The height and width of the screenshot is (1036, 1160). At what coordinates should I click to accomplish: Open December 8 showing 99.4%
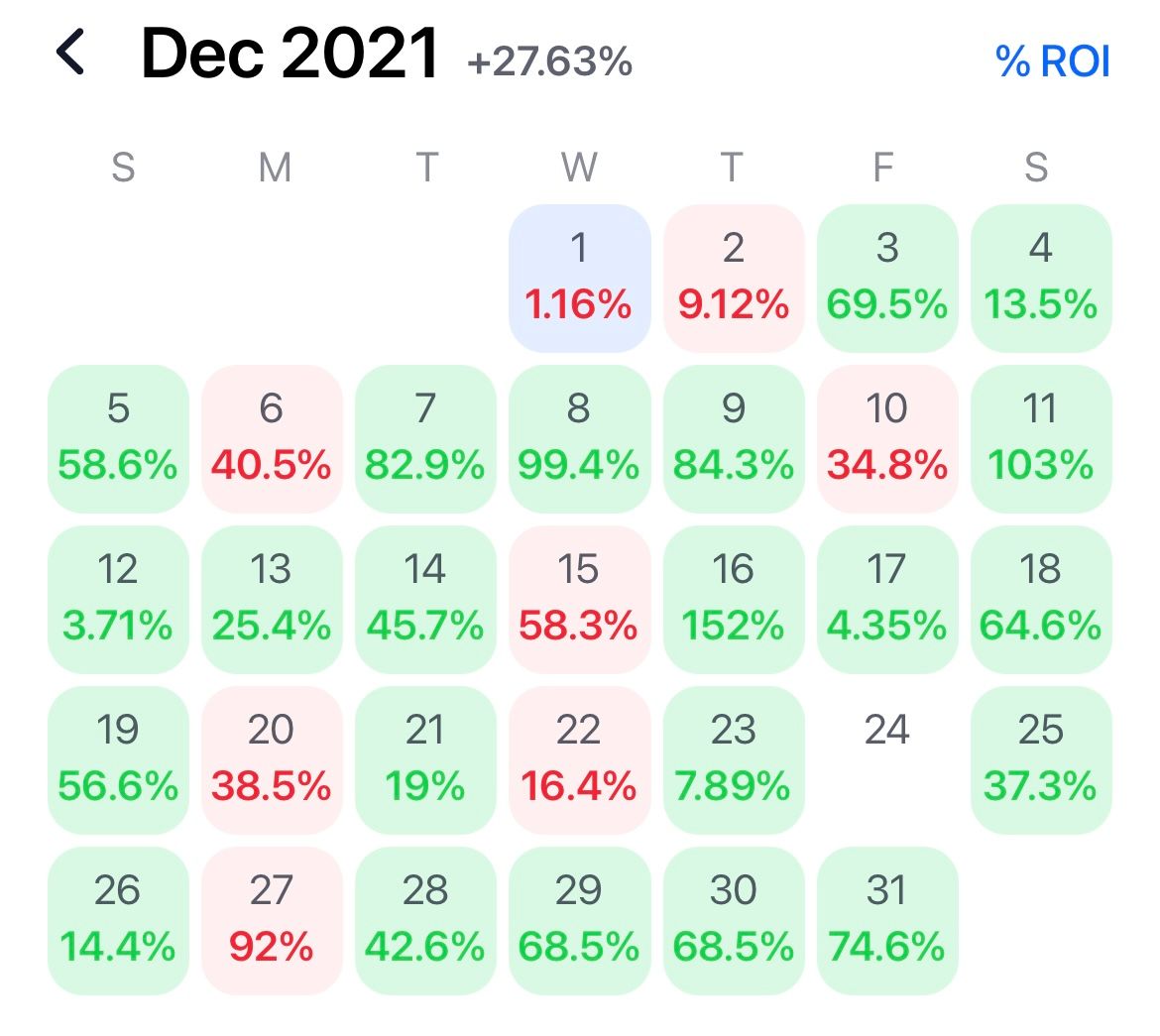[x=579, y=439]
